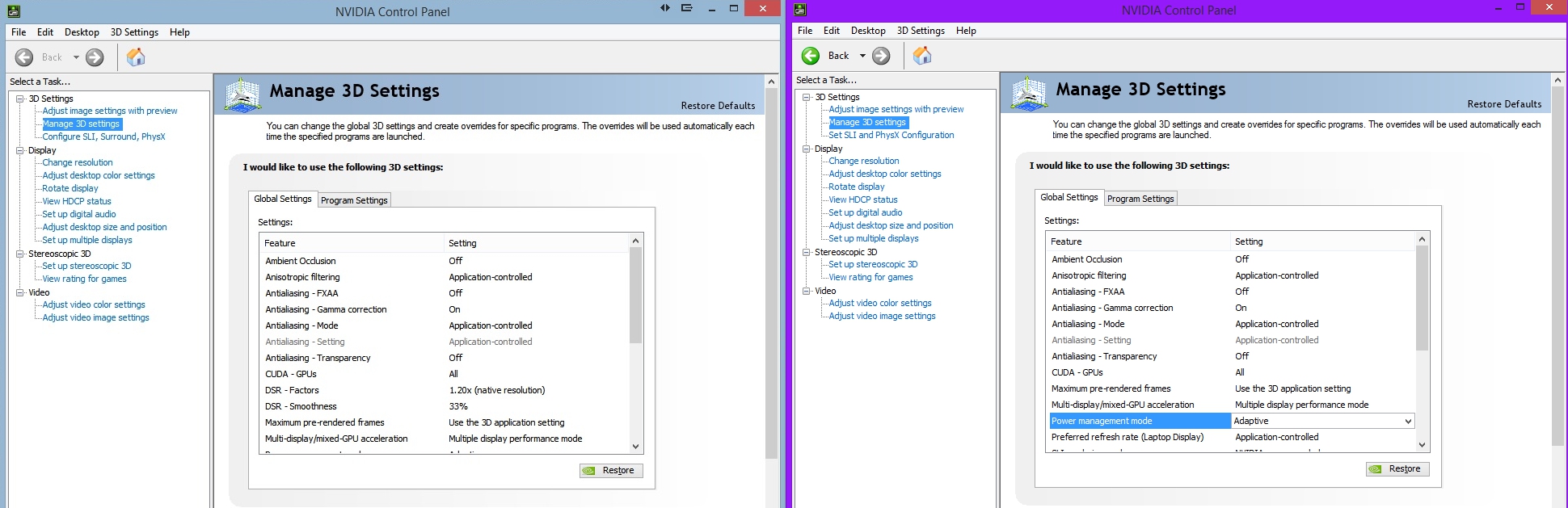Select Global Settings tab in left window
Image resolution: width=1568 pixels, height=508 pixels.
(283, 199)
